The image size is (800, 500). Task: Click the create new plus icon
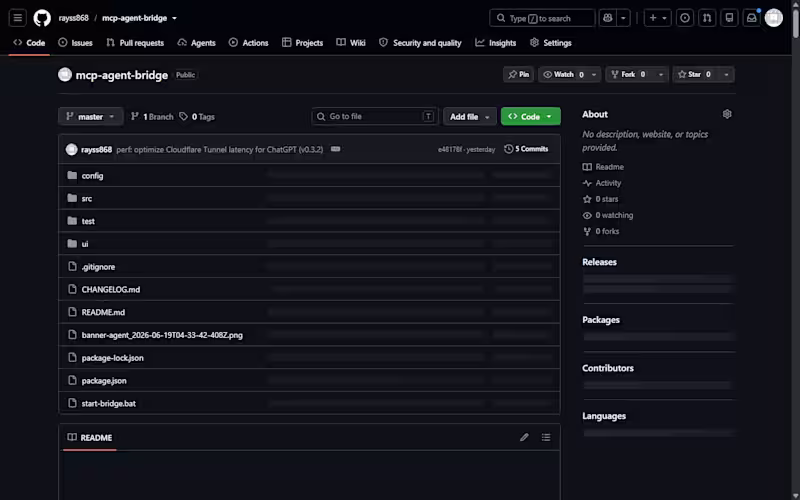[x=653, y=18]
